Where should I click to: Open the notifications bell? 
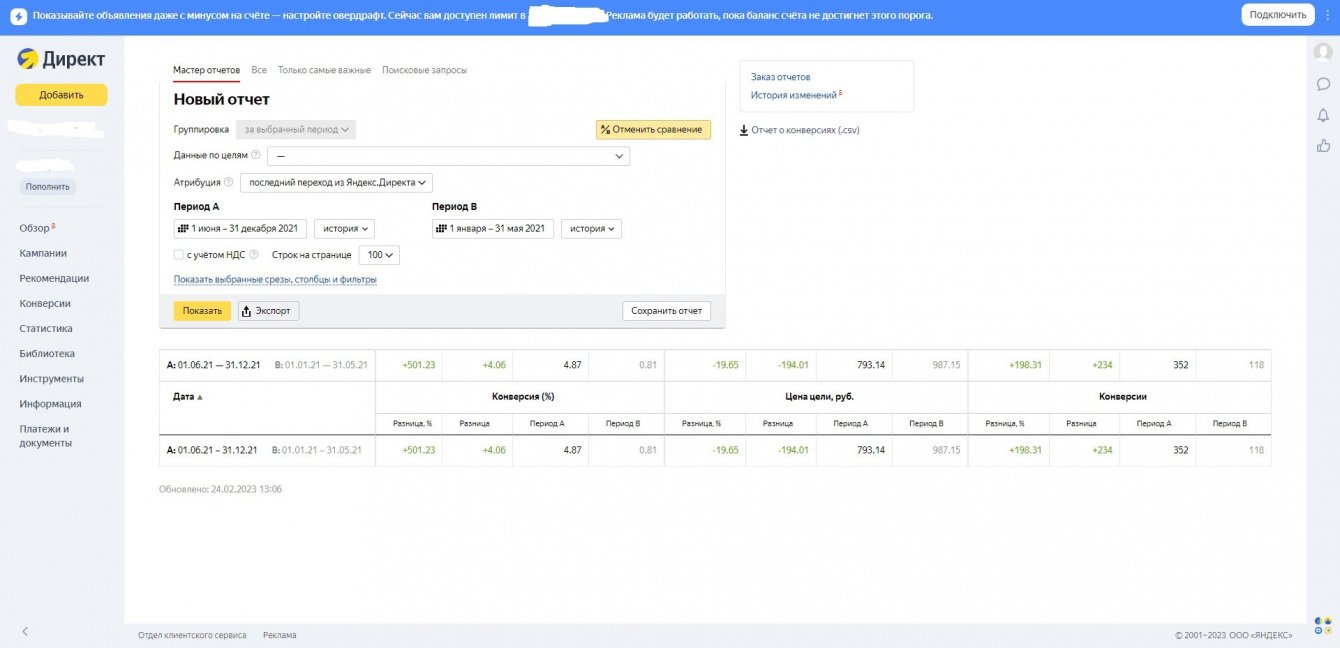(1323, 115)
